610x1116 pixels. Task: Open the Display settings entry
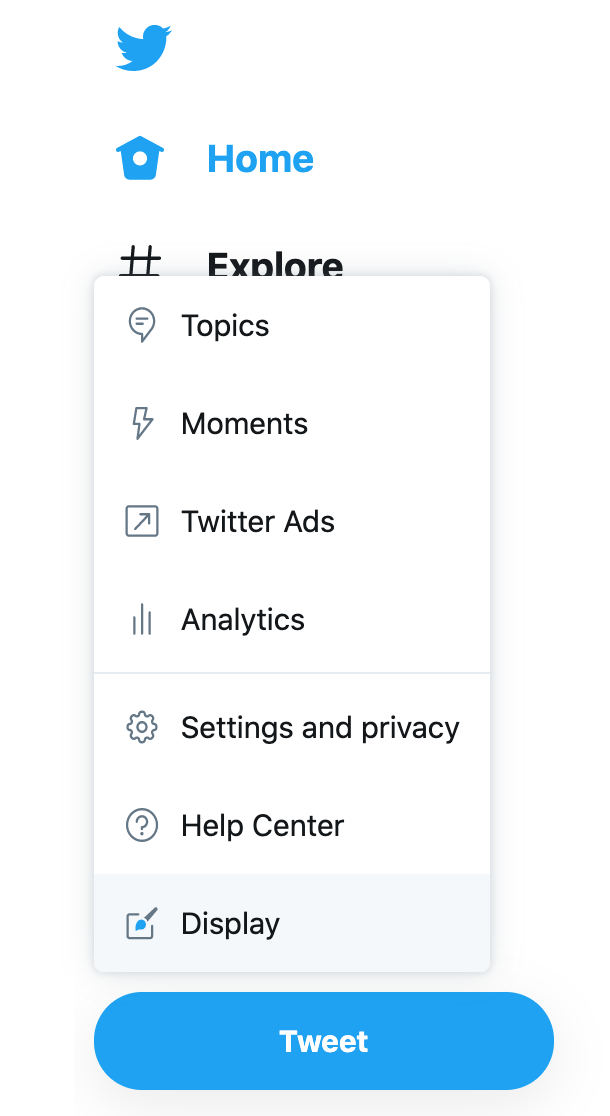[x=229, y=923]
